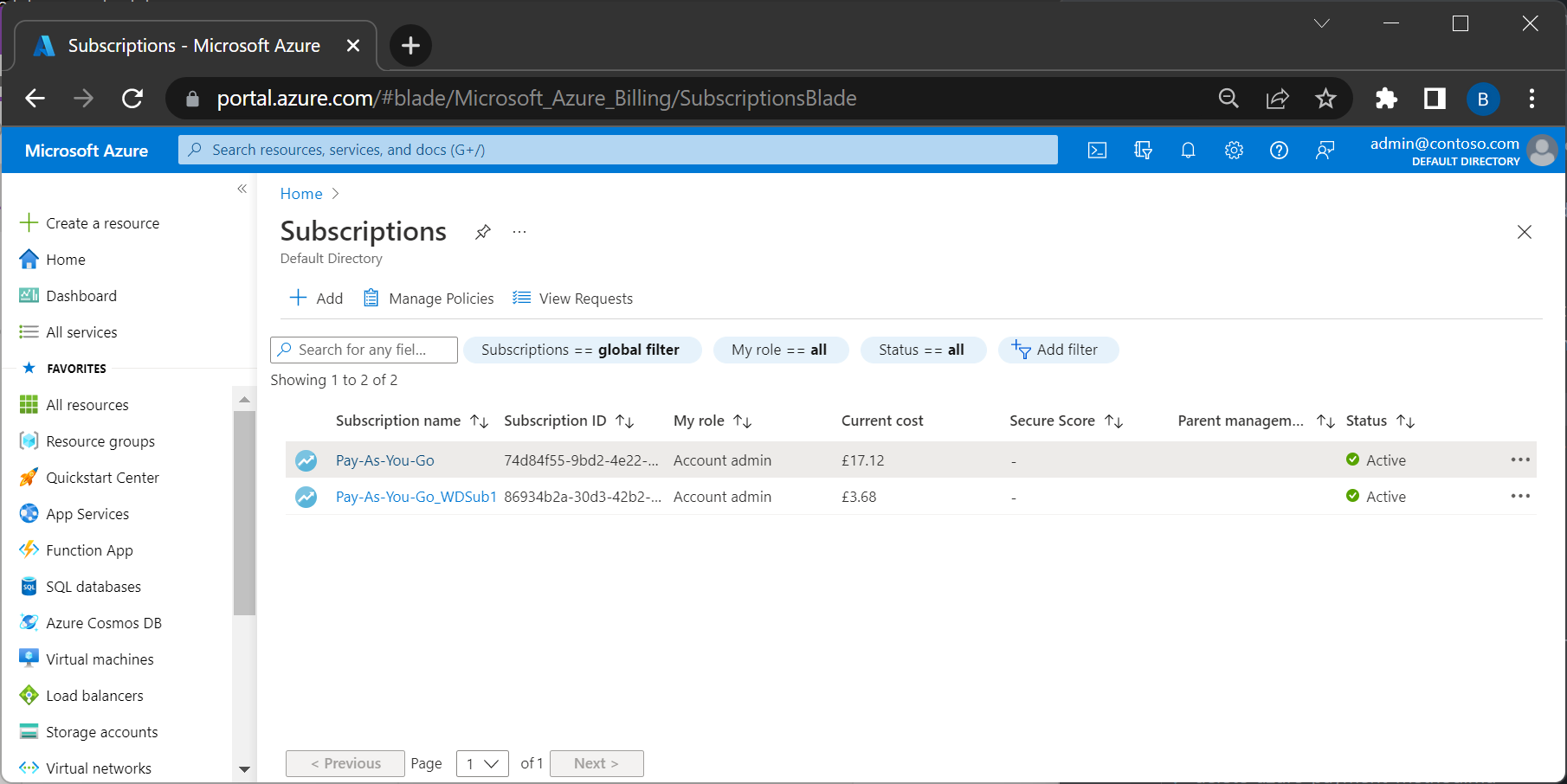
Task: Collapse the left sidebar menu
Action: pyautogui.click(x=242, y=189)
